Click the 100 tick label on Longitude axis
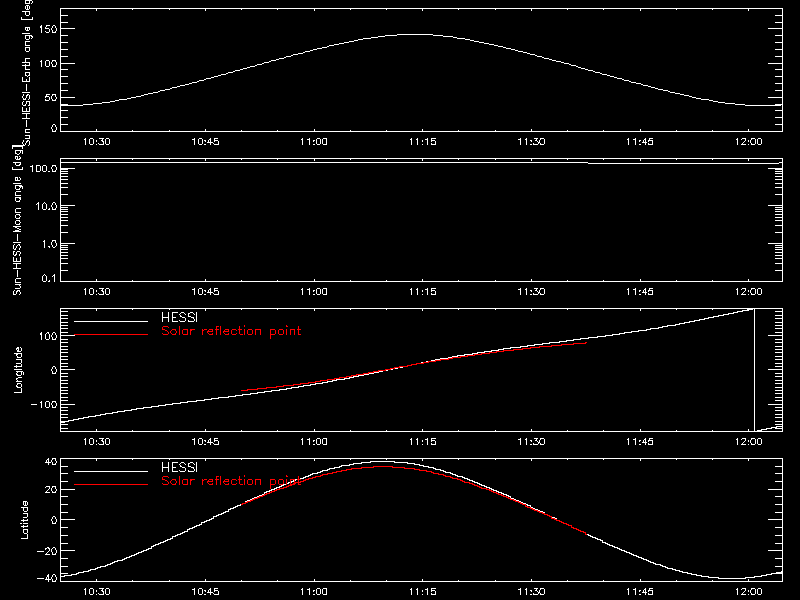The width and height of the screenshot is (800, 600). (47, 336)
